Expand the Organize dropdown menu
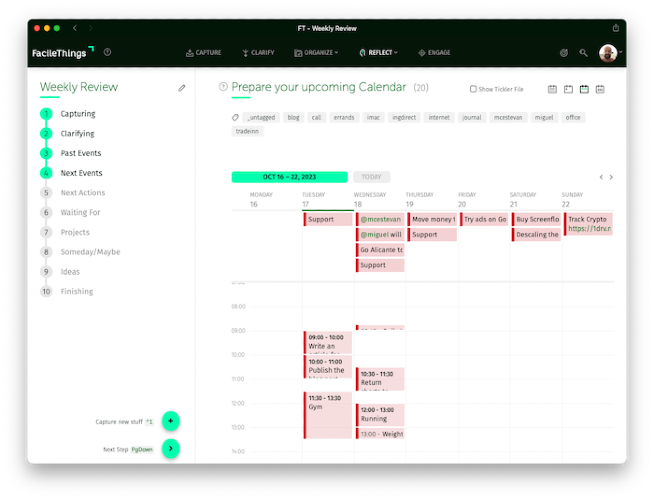This screenshot has width=654, height=500. (316, 53)
